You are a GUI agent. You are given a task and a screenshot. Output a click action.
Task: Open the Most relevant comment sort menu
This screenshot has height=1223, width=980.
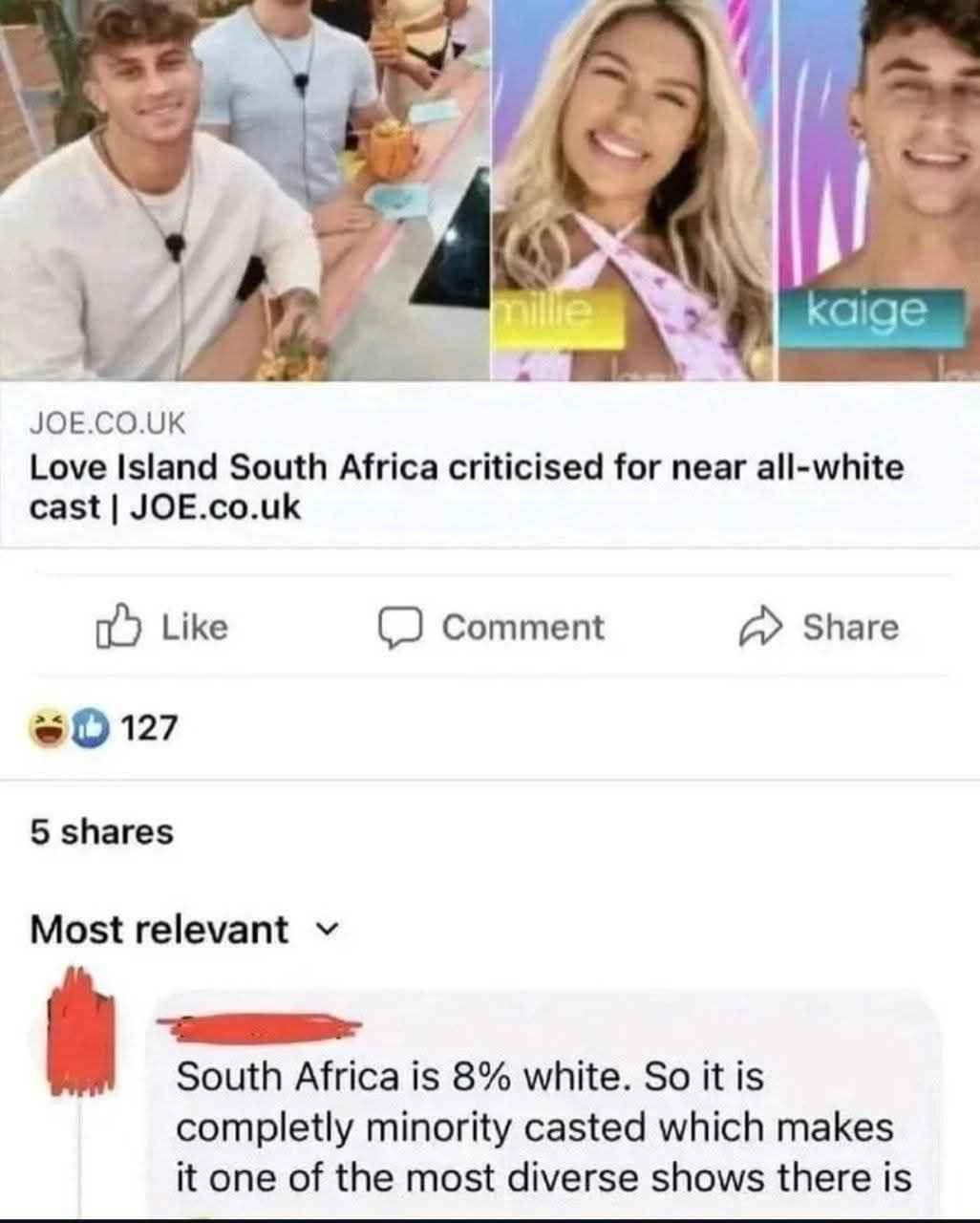183,929
